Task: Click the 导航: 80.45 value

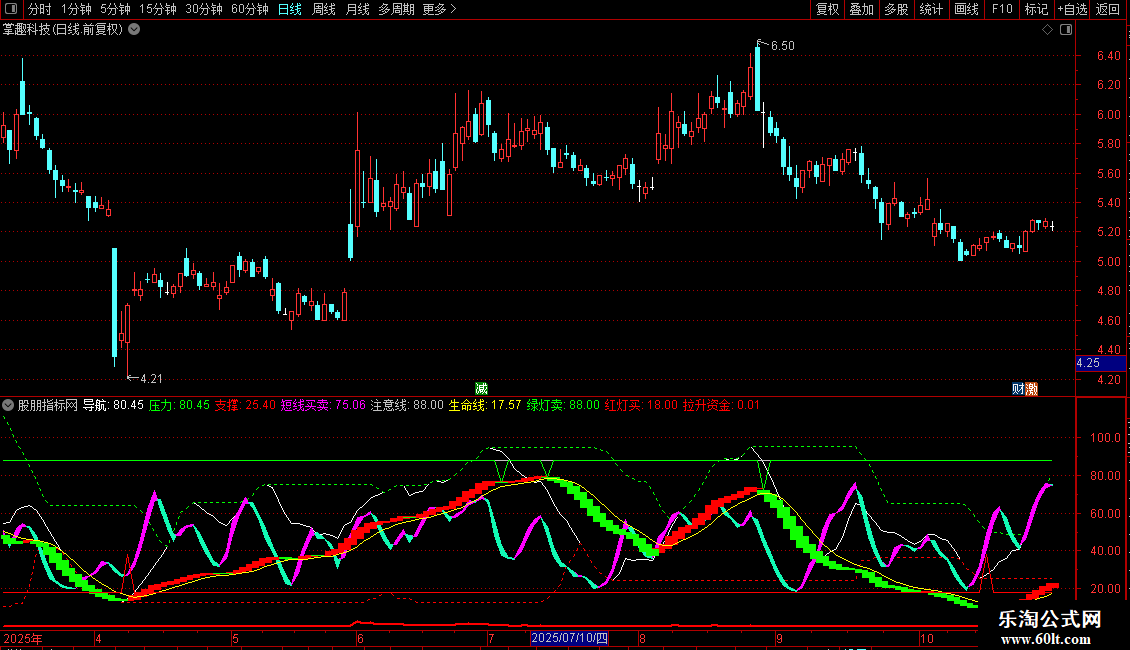Action: tap(113, 405)
